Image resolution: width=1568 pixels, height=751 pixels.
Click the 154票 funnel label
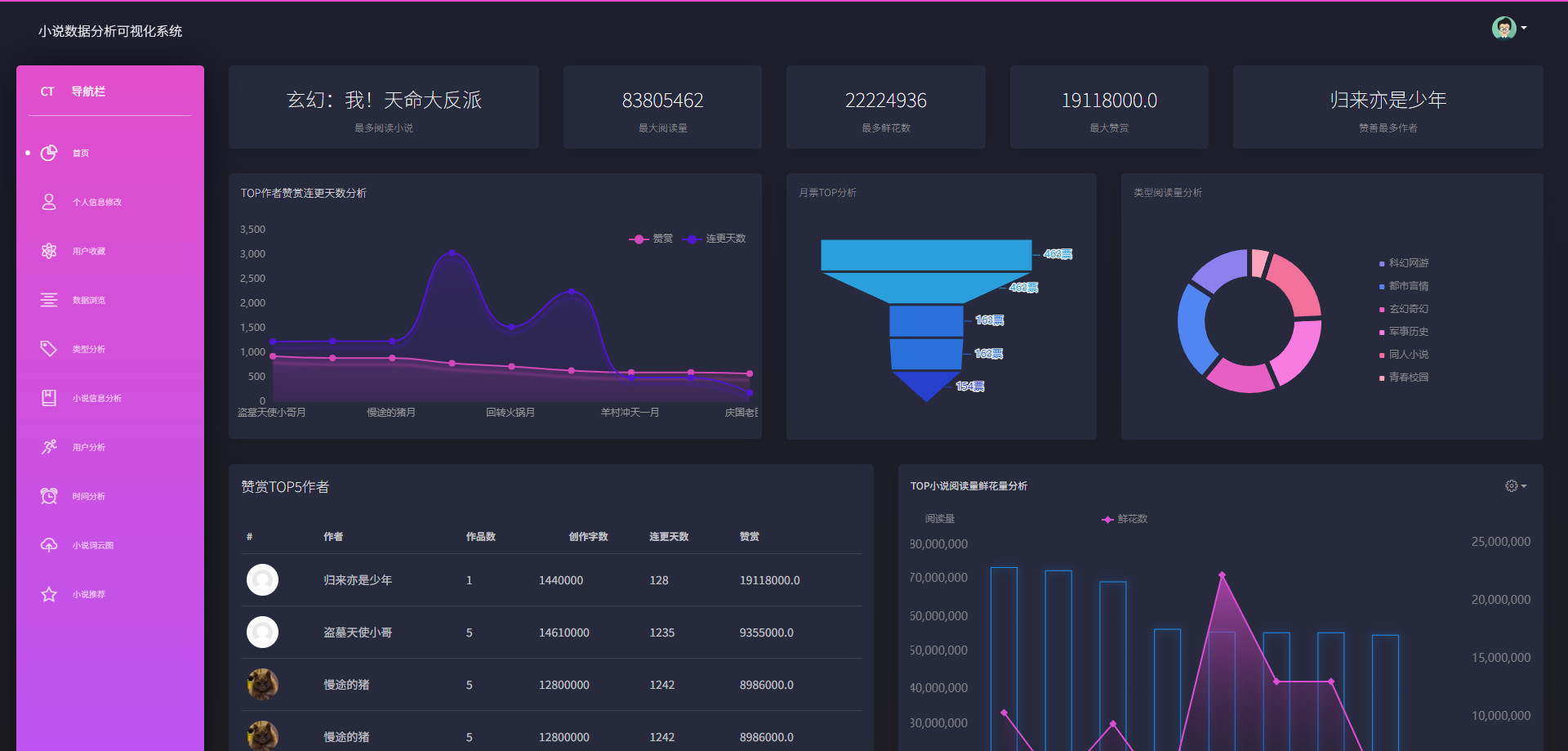[x=970, y=387]
